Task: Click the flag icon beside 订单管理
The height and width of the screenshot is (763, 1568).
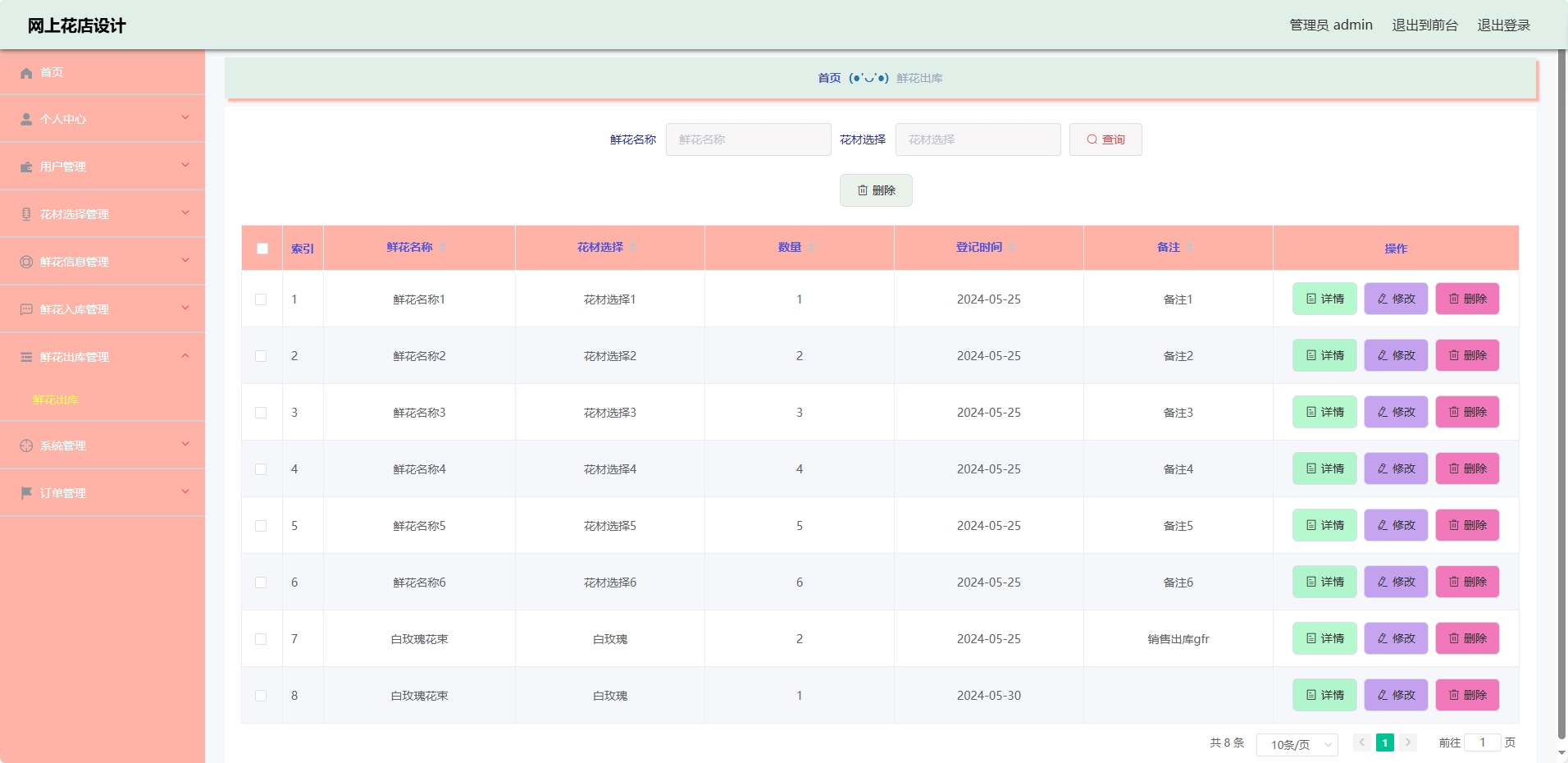Action: [x=26, y=493]
